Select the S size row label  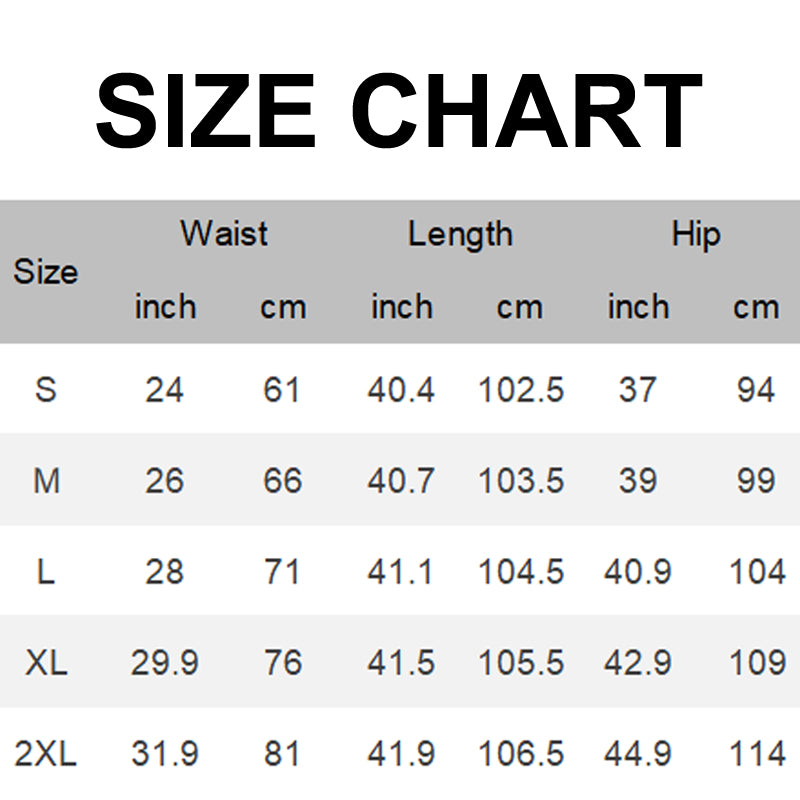point(46,389)
